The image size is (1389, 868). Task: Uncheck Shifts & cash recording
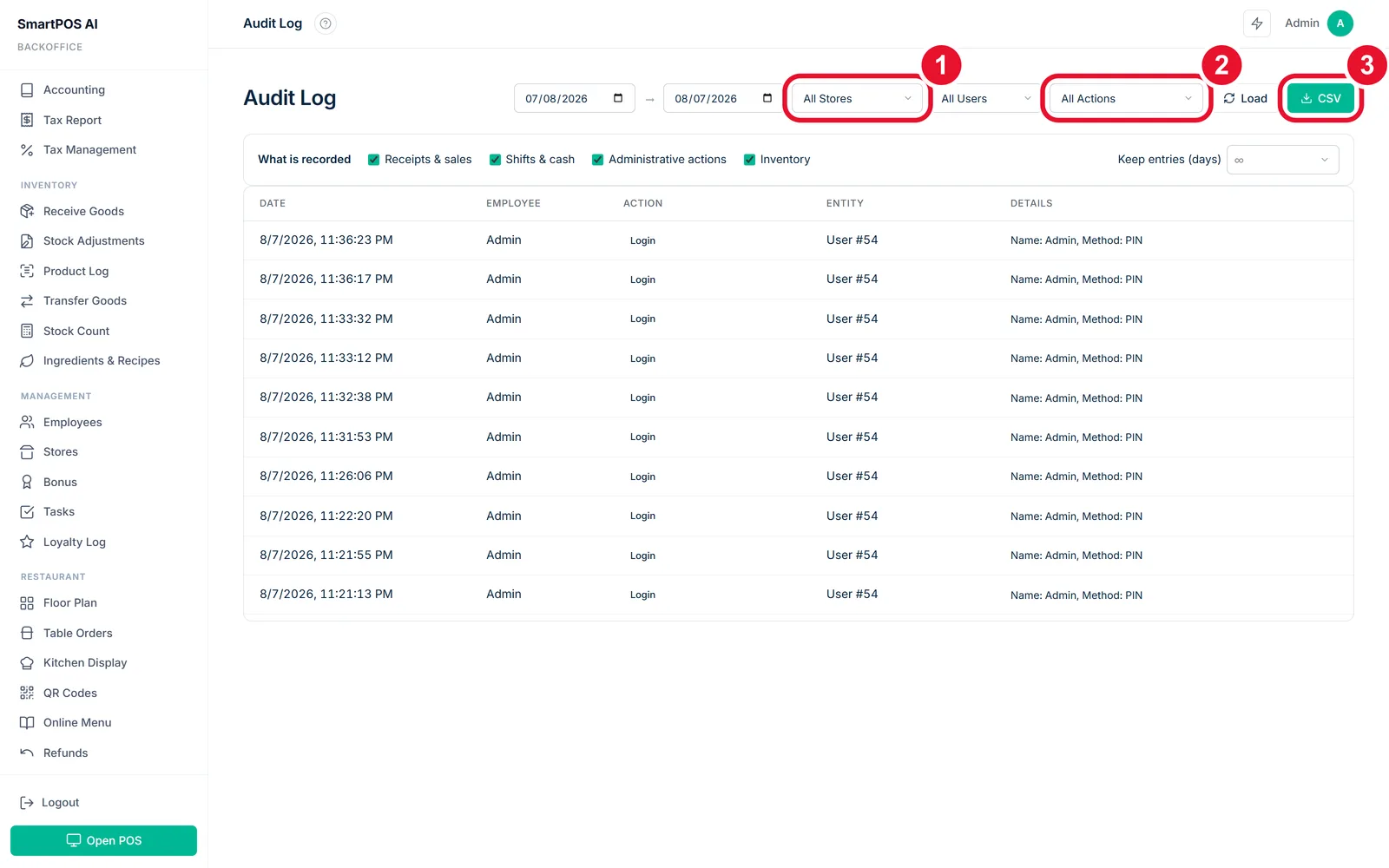coord(495,160)
